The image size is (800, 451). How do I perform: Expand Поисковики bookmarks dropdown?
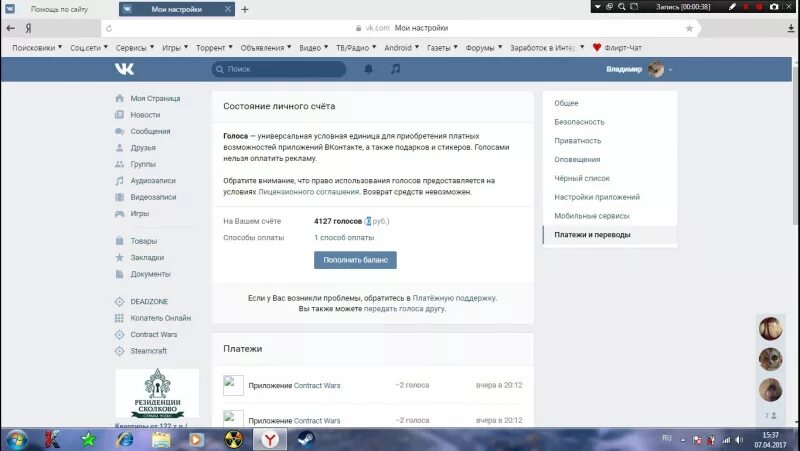pos(37,47)
